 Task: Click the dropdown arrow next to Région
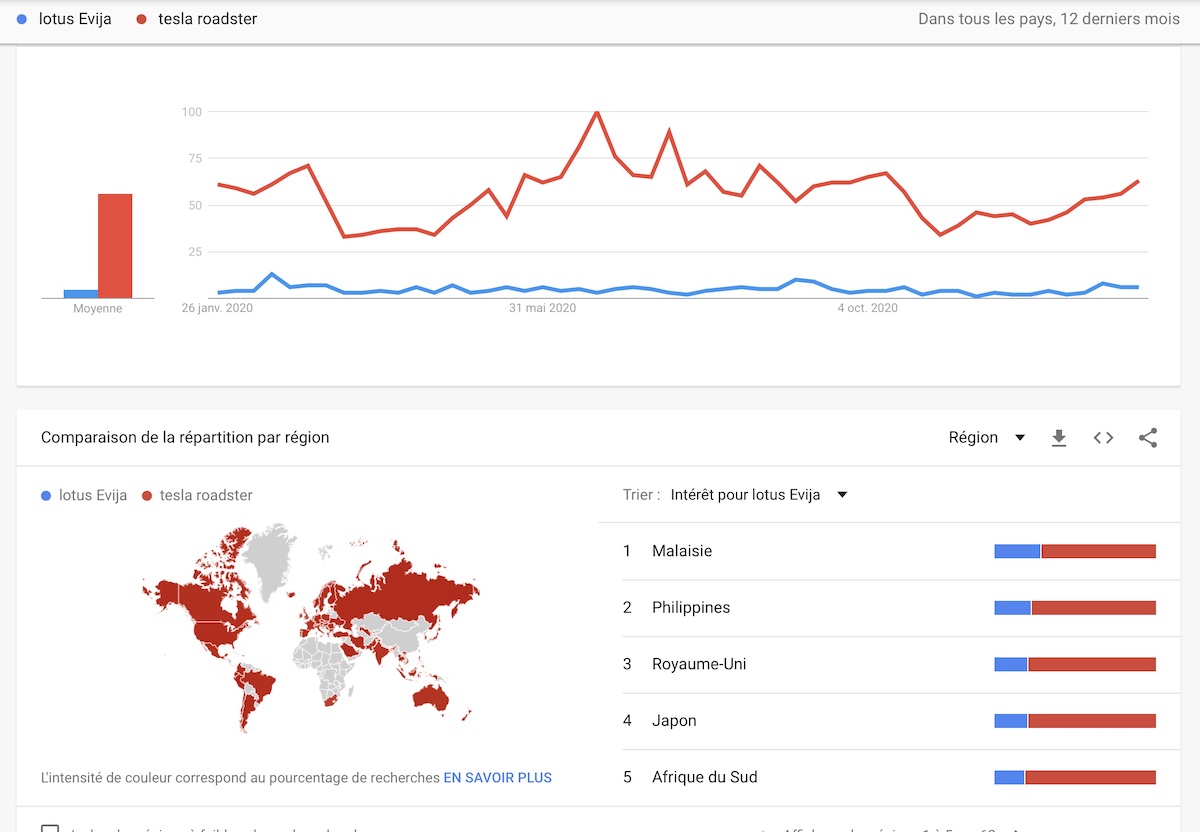tap(1020, 438)
